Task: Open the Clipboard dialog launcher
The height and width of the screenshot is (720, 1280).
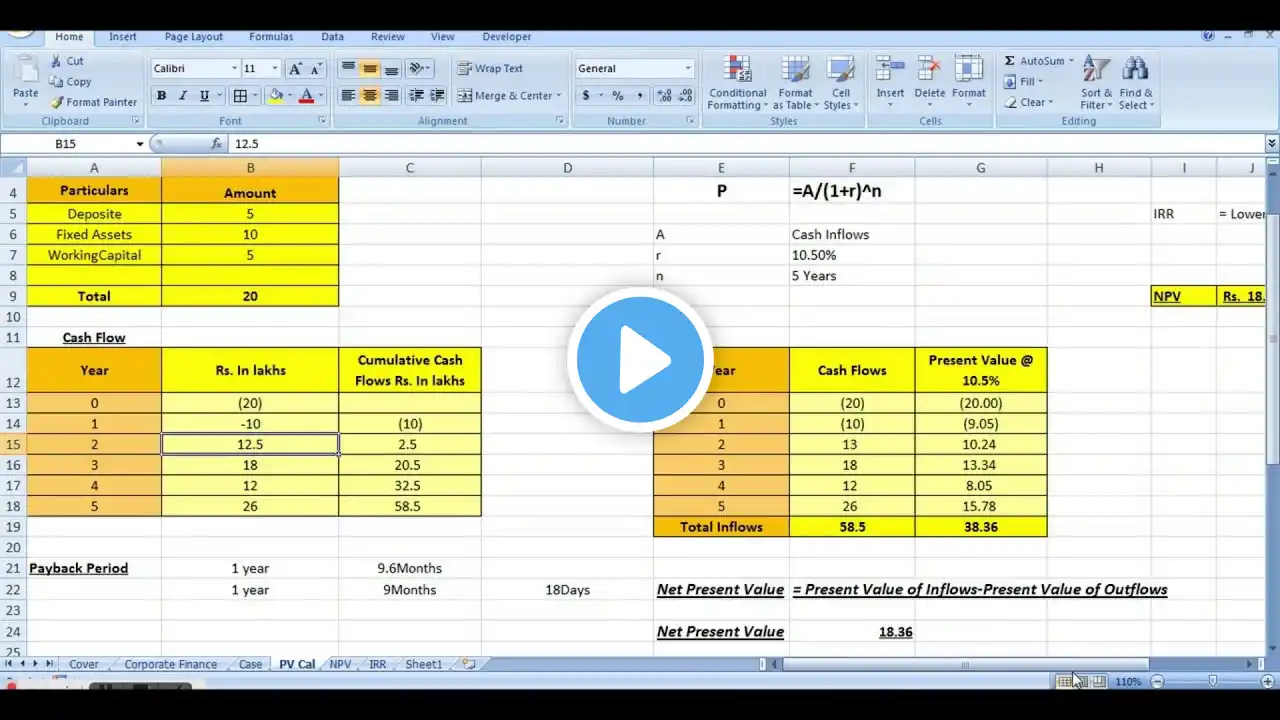Action: 135,121
